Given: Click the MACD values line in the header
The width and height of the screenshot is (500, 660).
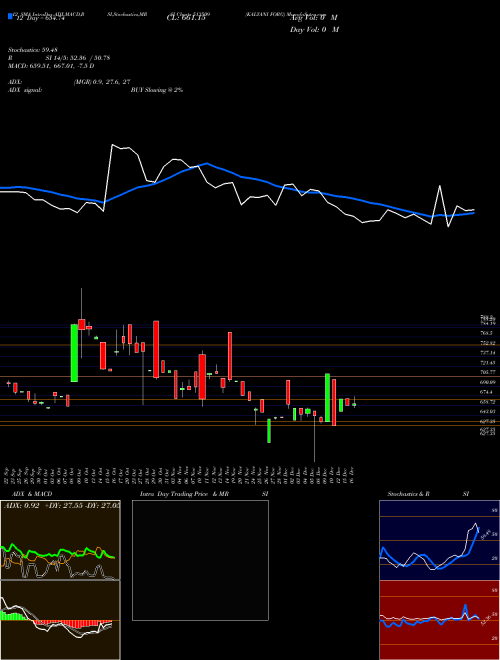Looking at the screenshot, I should (51, 66).
